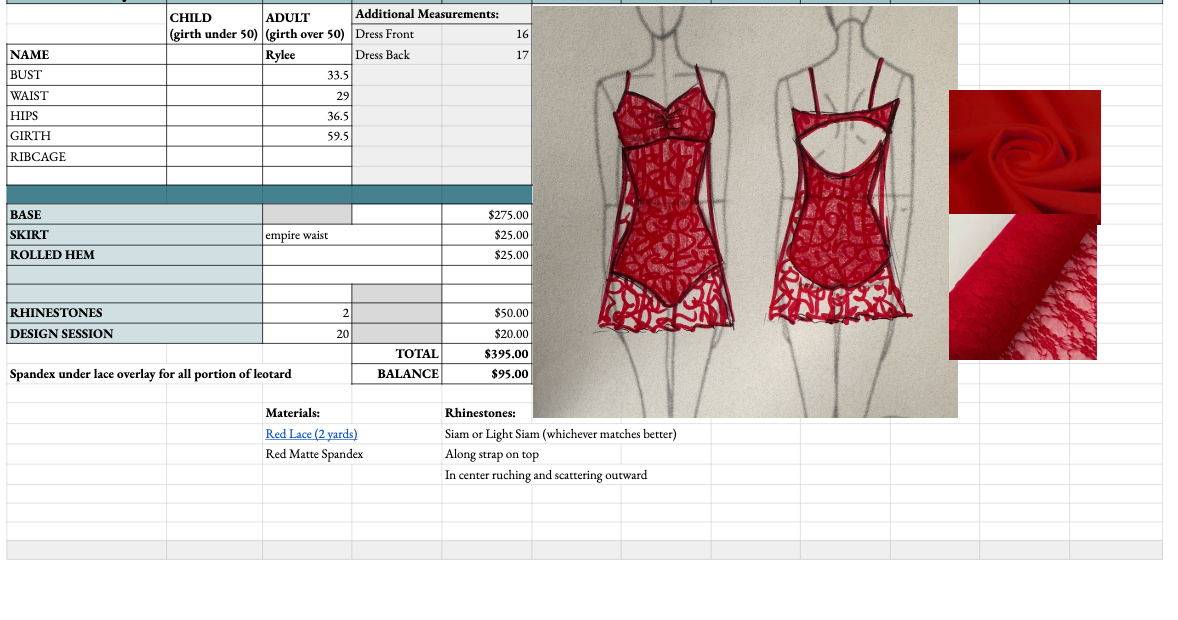Click the DESIGN SESSION row label
This screenshot has height=620, width=1178.
click(x=134, y=334)
